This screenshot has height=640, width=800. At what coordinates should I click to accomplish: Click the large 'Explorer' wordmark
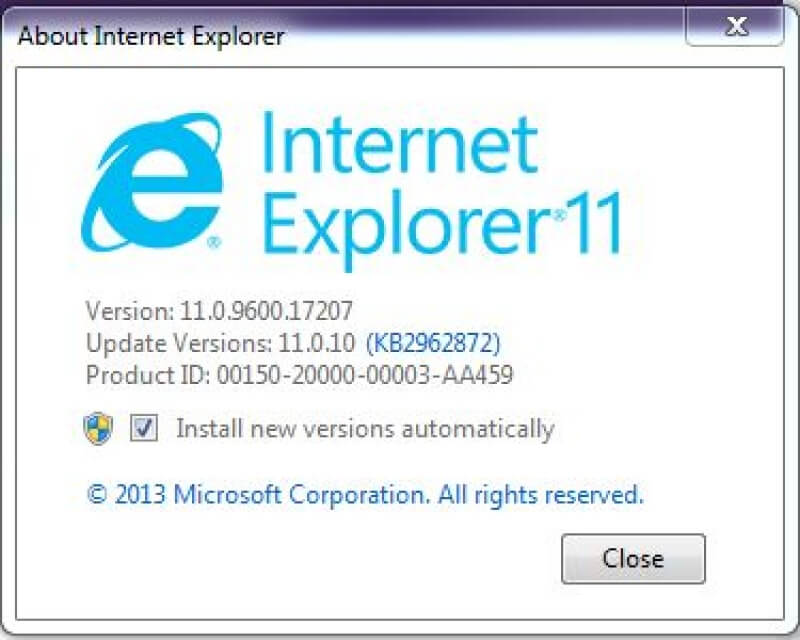tap(407, 227)
